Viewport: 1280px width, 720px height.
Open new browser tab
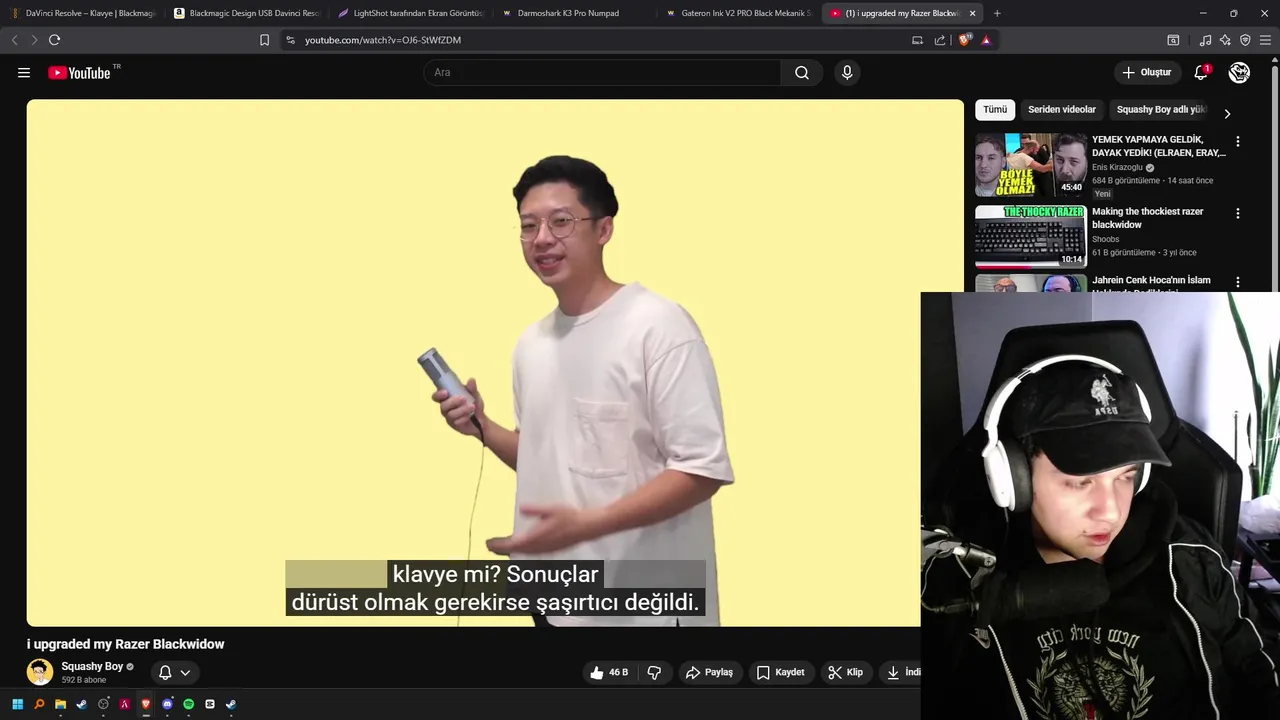[x=997, y=13]
